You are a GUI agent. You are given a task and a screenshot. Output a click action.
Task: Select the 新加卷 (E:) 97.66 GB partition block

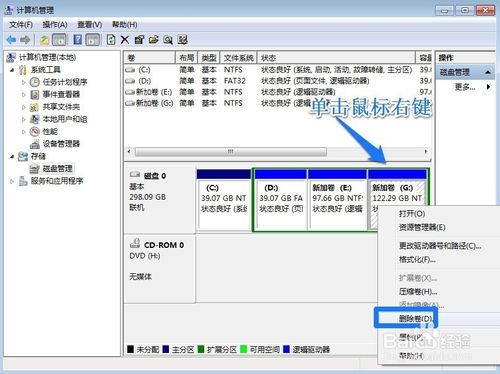(337, 200)
